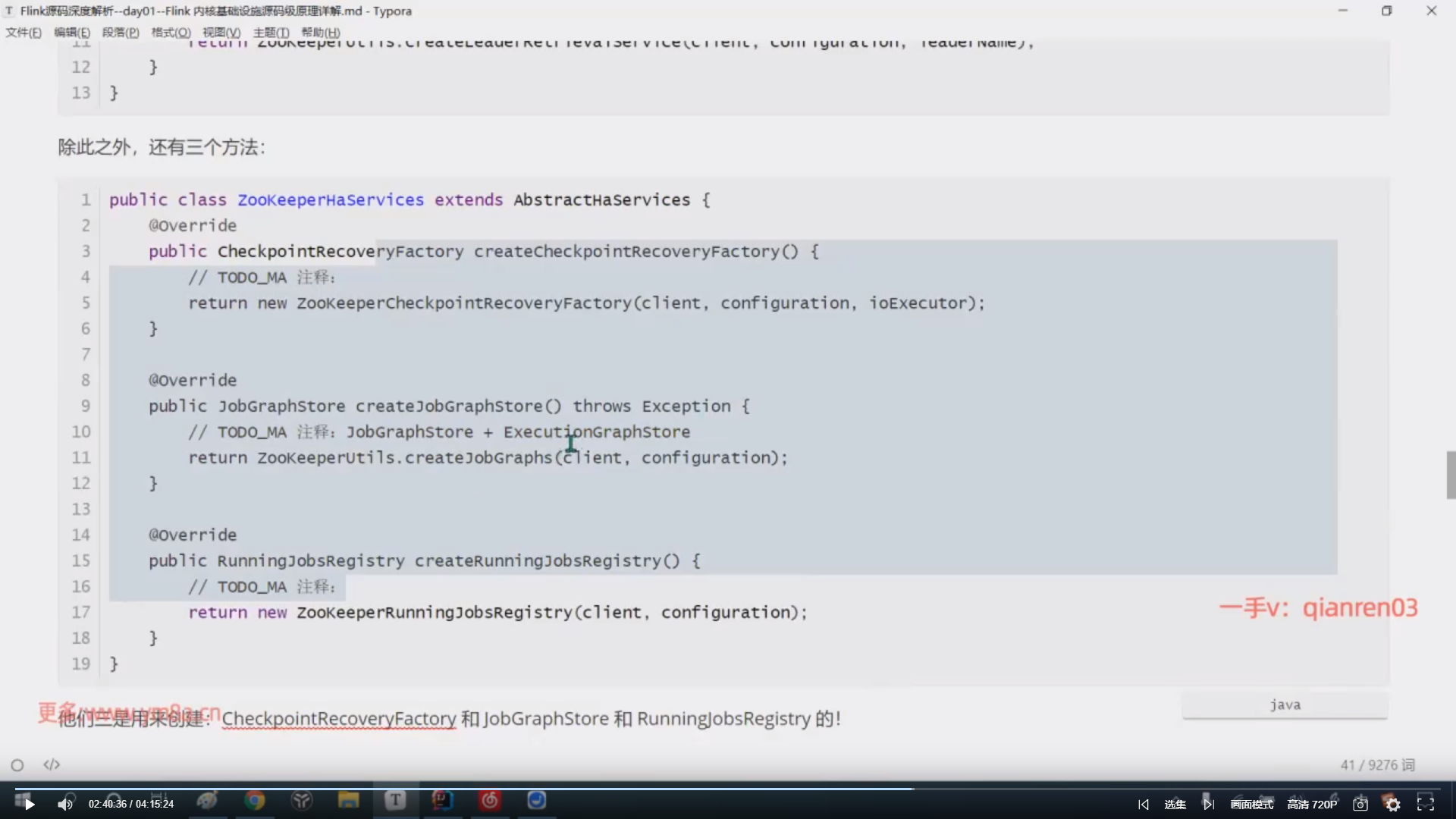
Task: Take a video screenshot with camera icon
Action: (1360, 805)
